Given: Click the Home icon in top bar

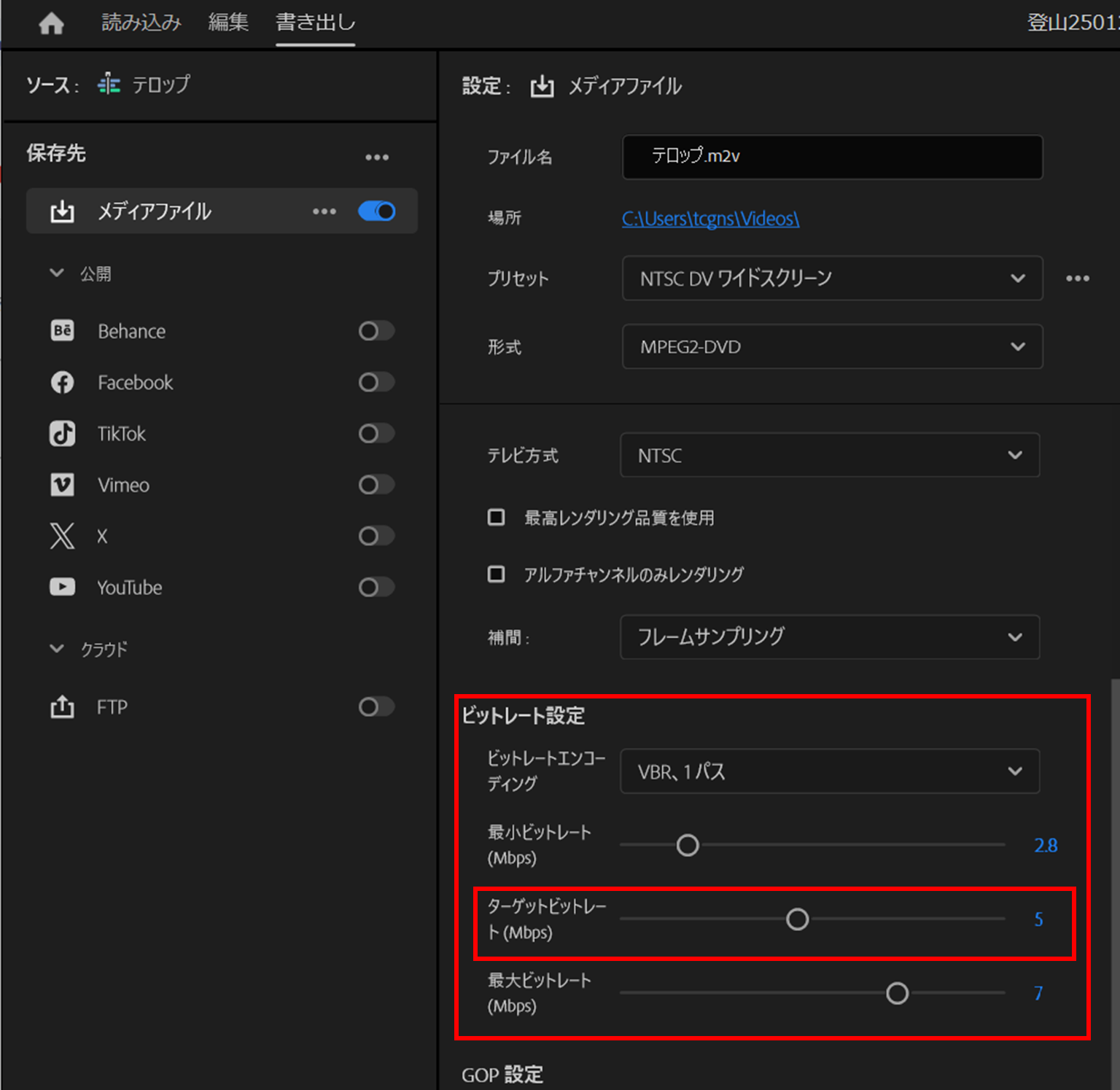Looking at the screenshot, I should (x=51, y=23).
